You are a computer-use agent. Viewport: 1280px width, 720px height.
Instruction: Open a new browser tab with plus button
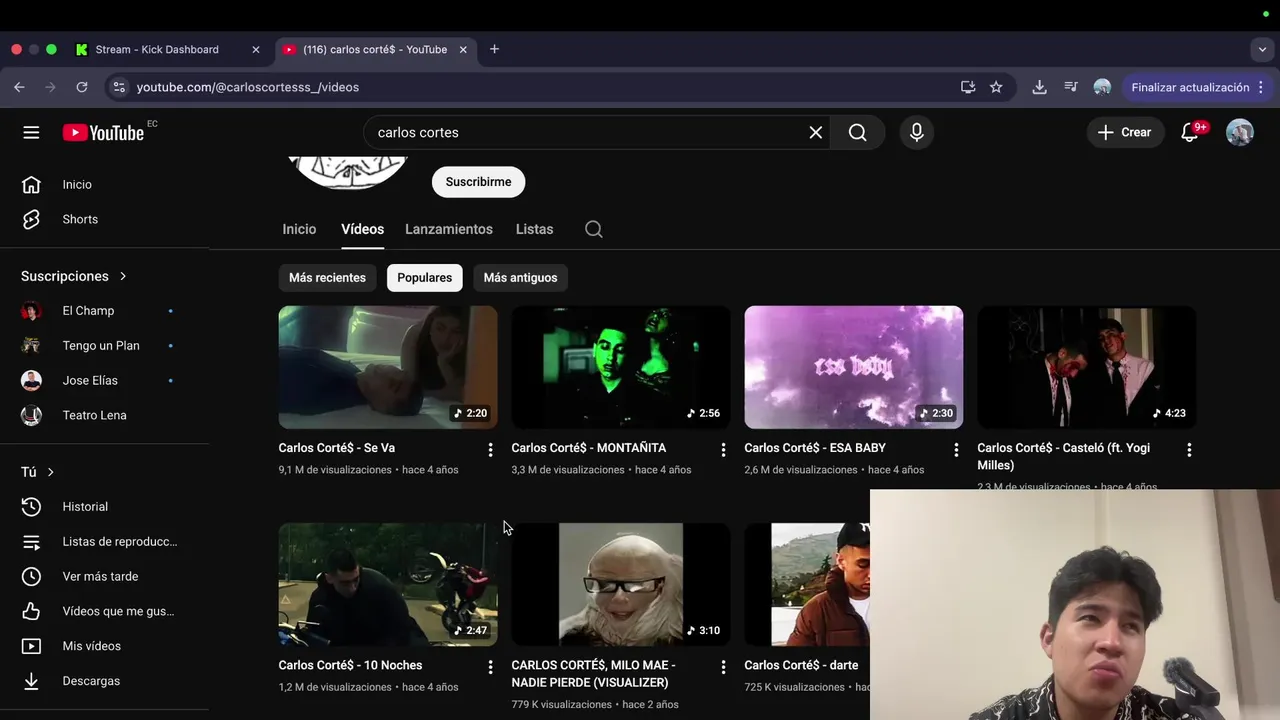494,49
